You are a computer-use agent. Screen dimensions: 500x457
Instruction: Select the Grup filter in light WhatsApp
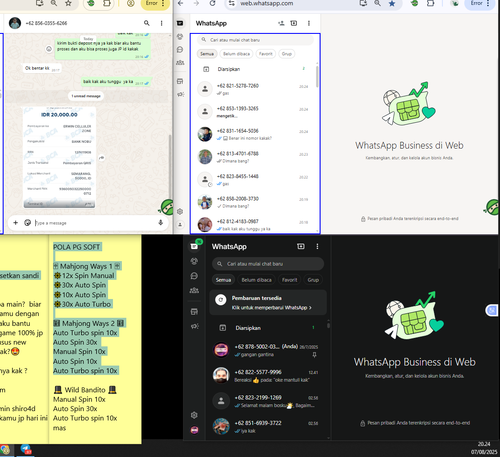[x=287, y=54]
